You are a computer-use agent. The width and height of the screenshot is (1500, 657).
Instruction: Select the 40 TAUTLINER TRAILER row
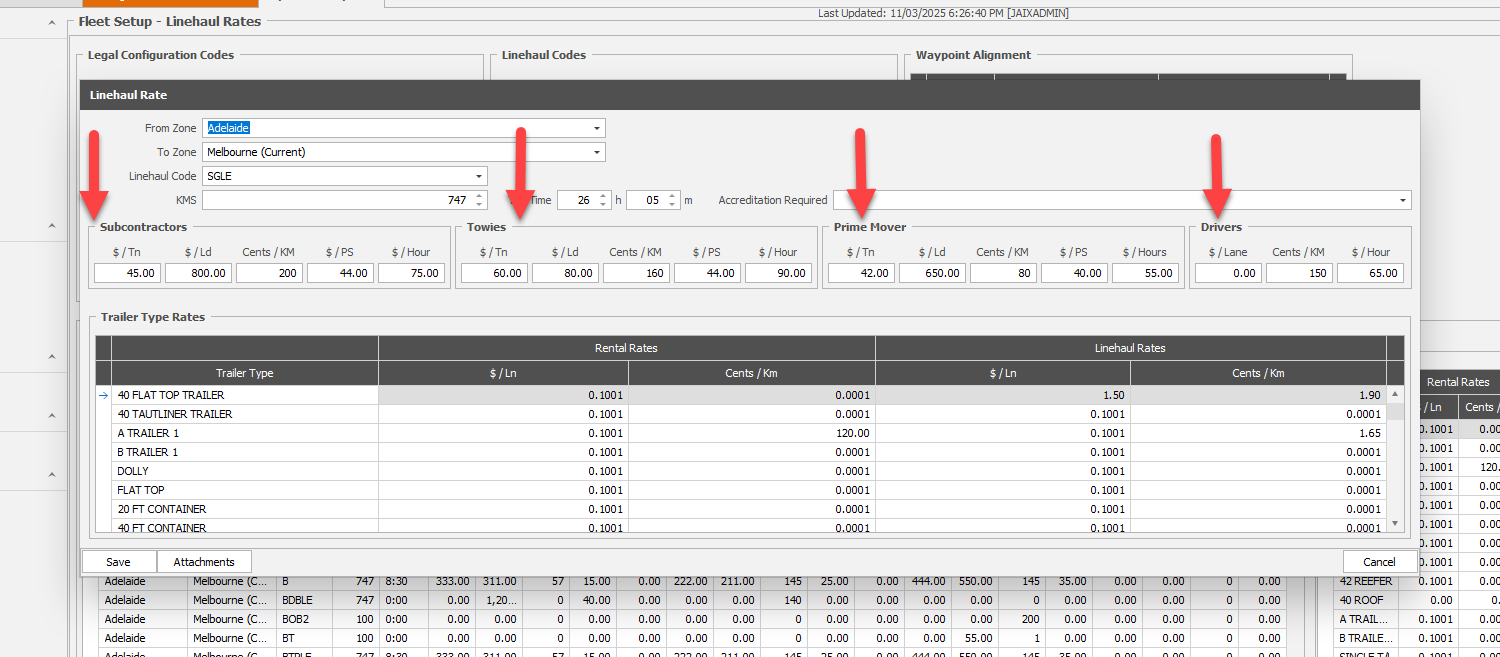point(741,414)
